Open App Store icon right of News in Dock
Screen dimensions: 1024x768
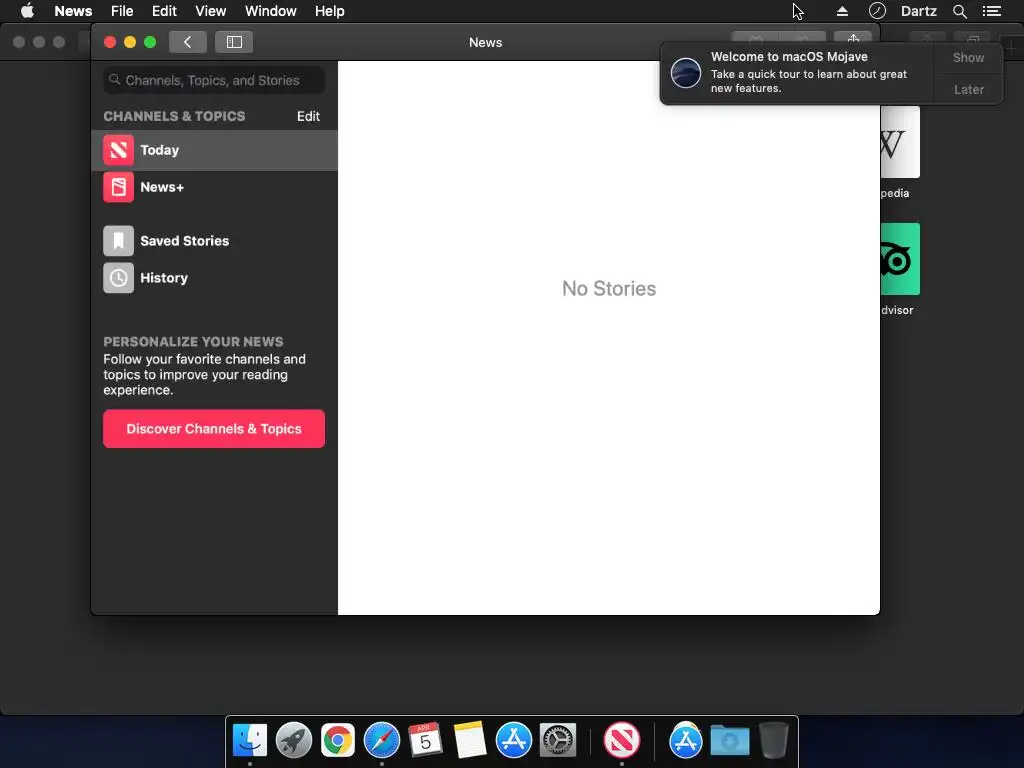point(686,741)
